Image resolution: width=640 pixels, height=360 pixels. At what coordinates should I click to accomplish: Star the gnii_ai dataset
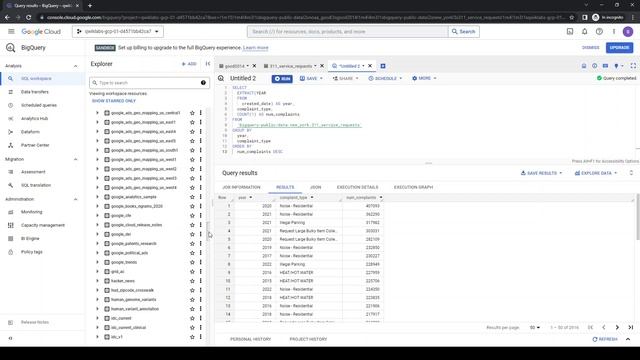192,271
